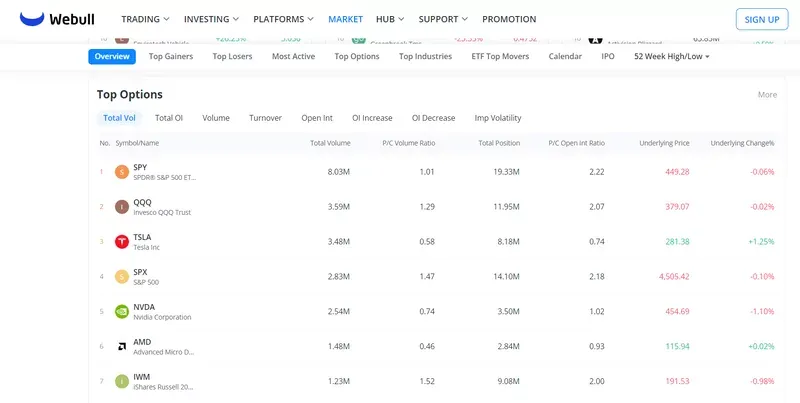Click the Symbol/Name column header

(137, 143)
